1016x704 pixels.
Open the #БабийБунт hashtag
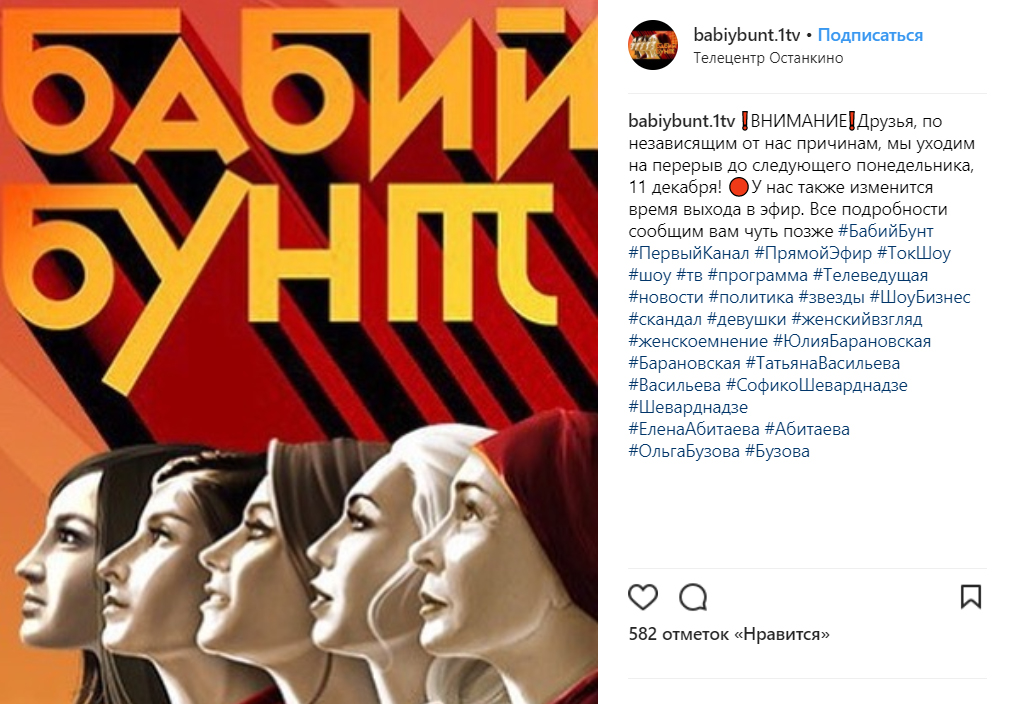[x=885, y=231]
